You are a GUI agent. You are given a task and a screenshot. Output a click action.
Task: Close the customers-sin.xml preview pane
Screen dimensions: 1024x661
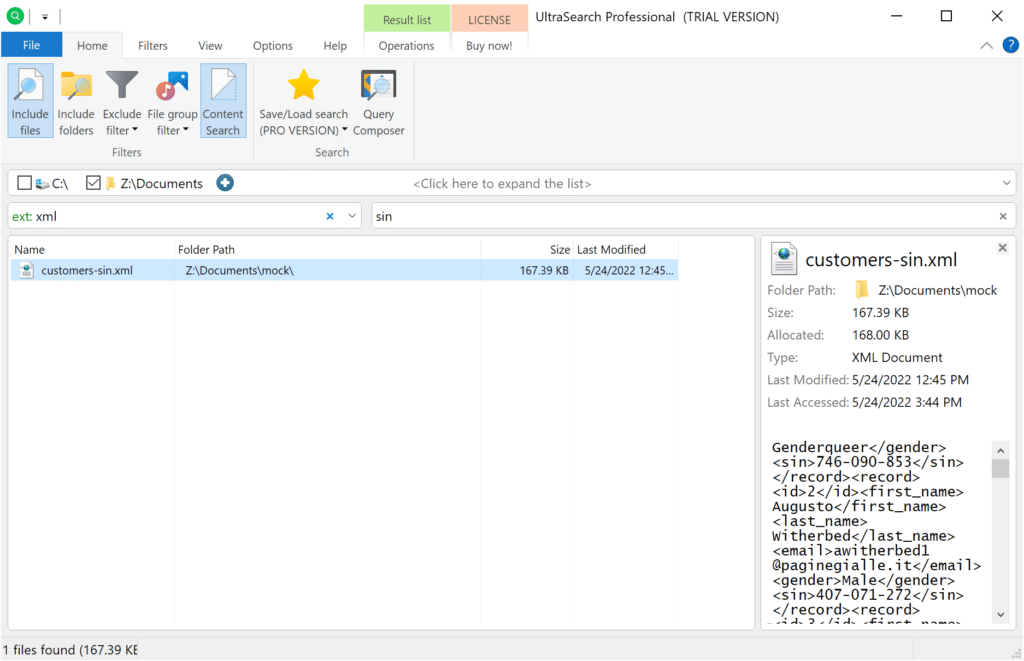1002,248
